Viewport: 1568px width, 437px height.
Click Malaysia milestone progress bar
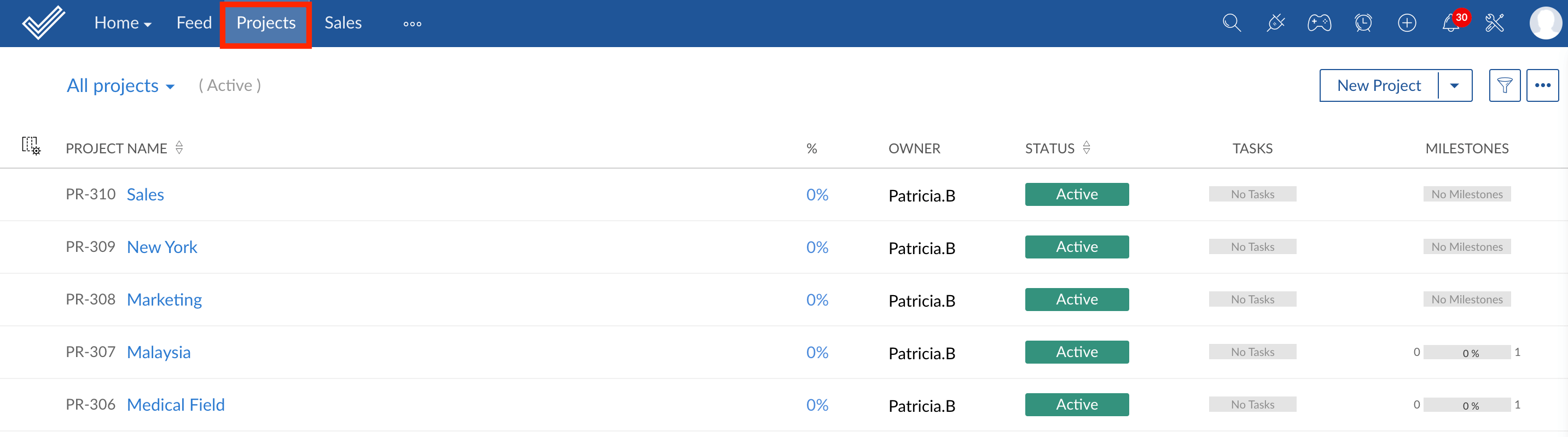click(1466, 352)
